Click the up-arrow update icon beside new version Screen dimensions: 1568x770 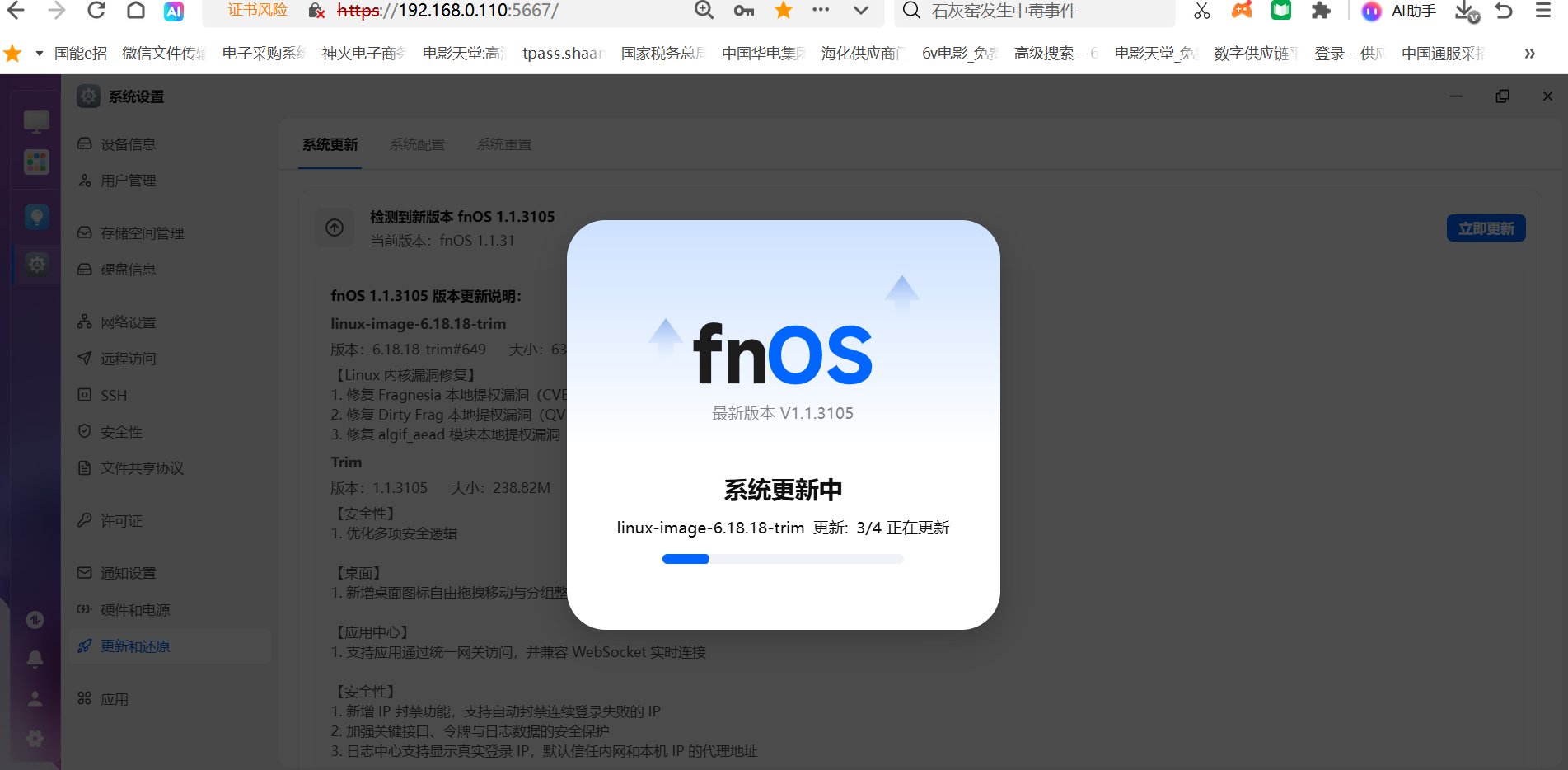coord(335,228)
